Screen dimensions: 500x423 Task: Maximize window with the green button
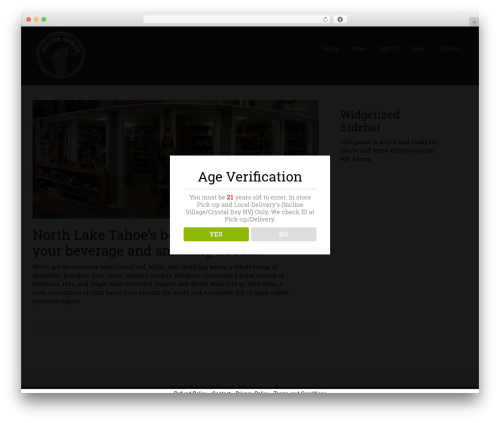[44, 20]
